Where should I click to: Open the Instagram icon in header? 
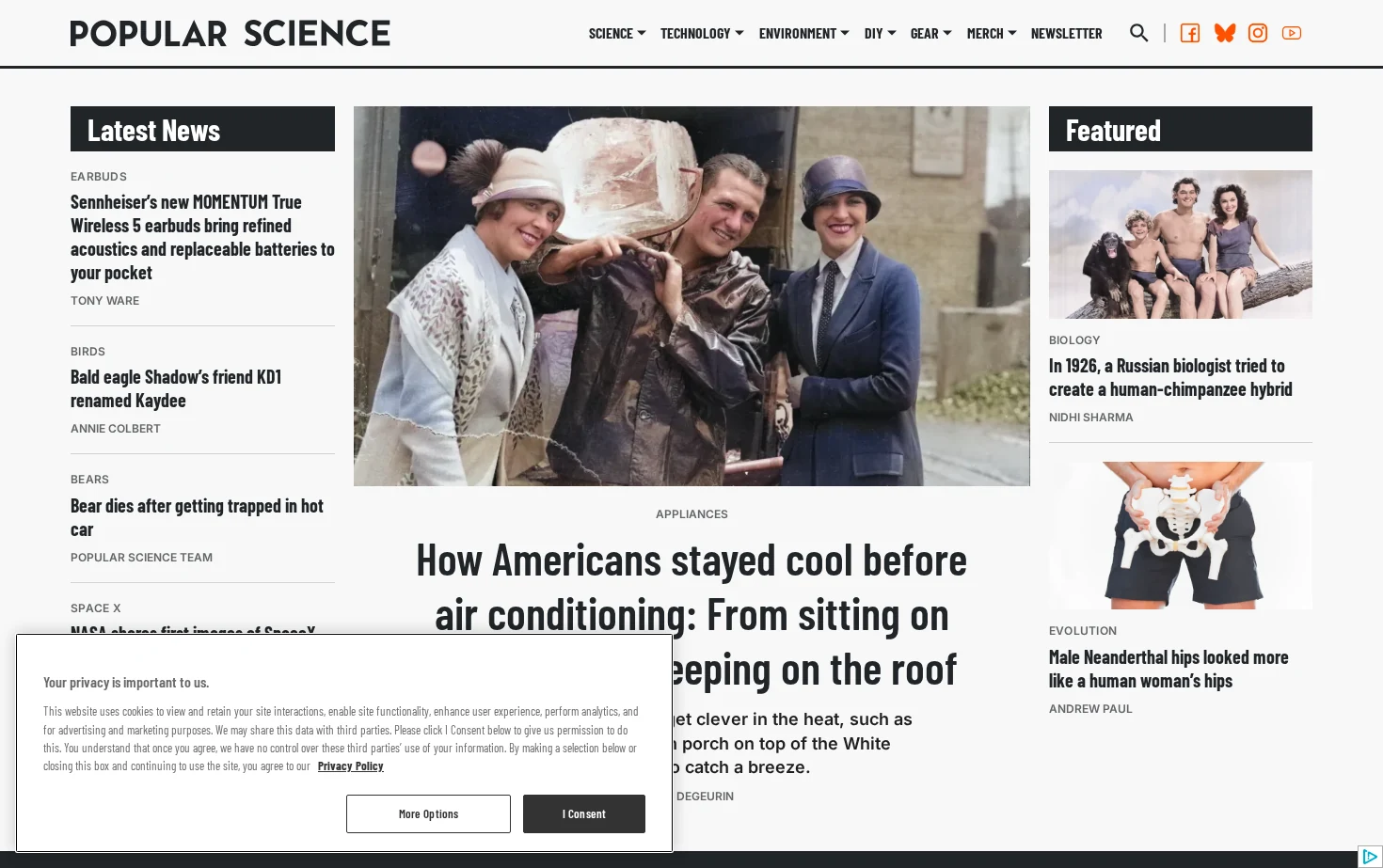pos(1258,33)
